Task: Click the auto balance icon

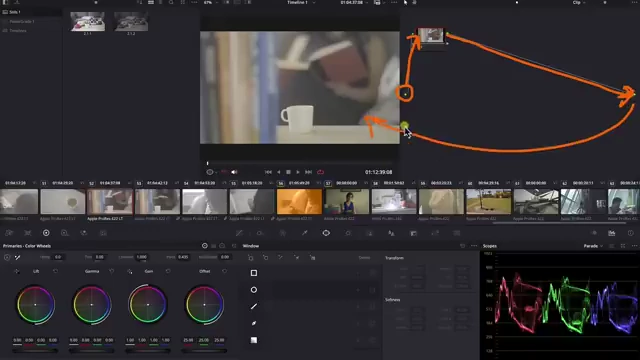Action: (x=7, y=257)
